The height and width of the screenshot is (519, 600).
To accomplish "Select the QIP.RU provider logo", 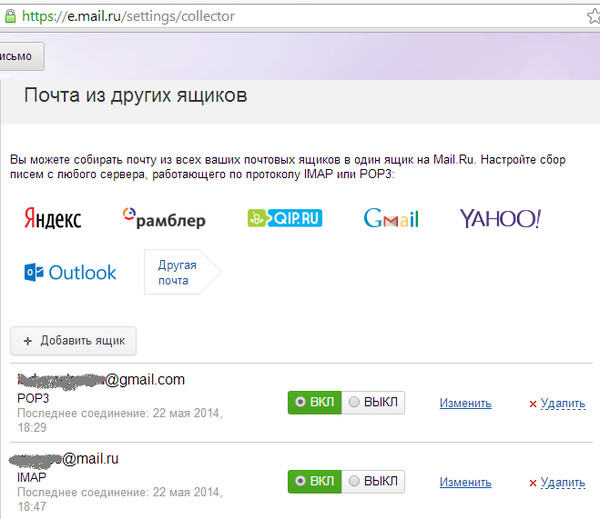I will (285, 218).
